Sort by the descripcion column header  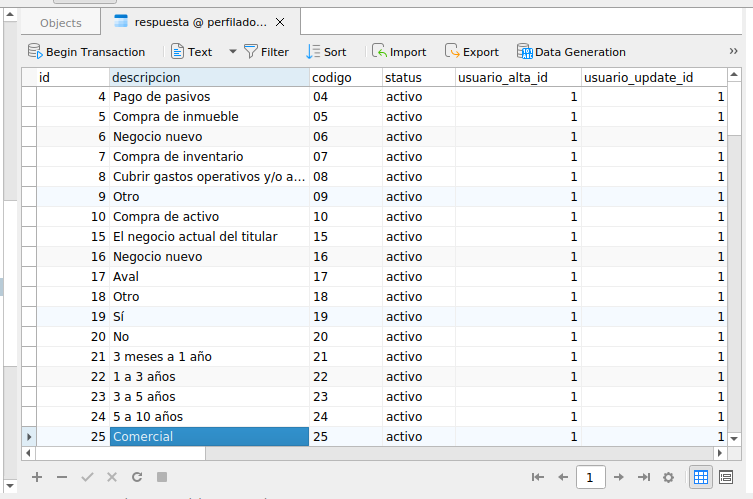point(208,77)
